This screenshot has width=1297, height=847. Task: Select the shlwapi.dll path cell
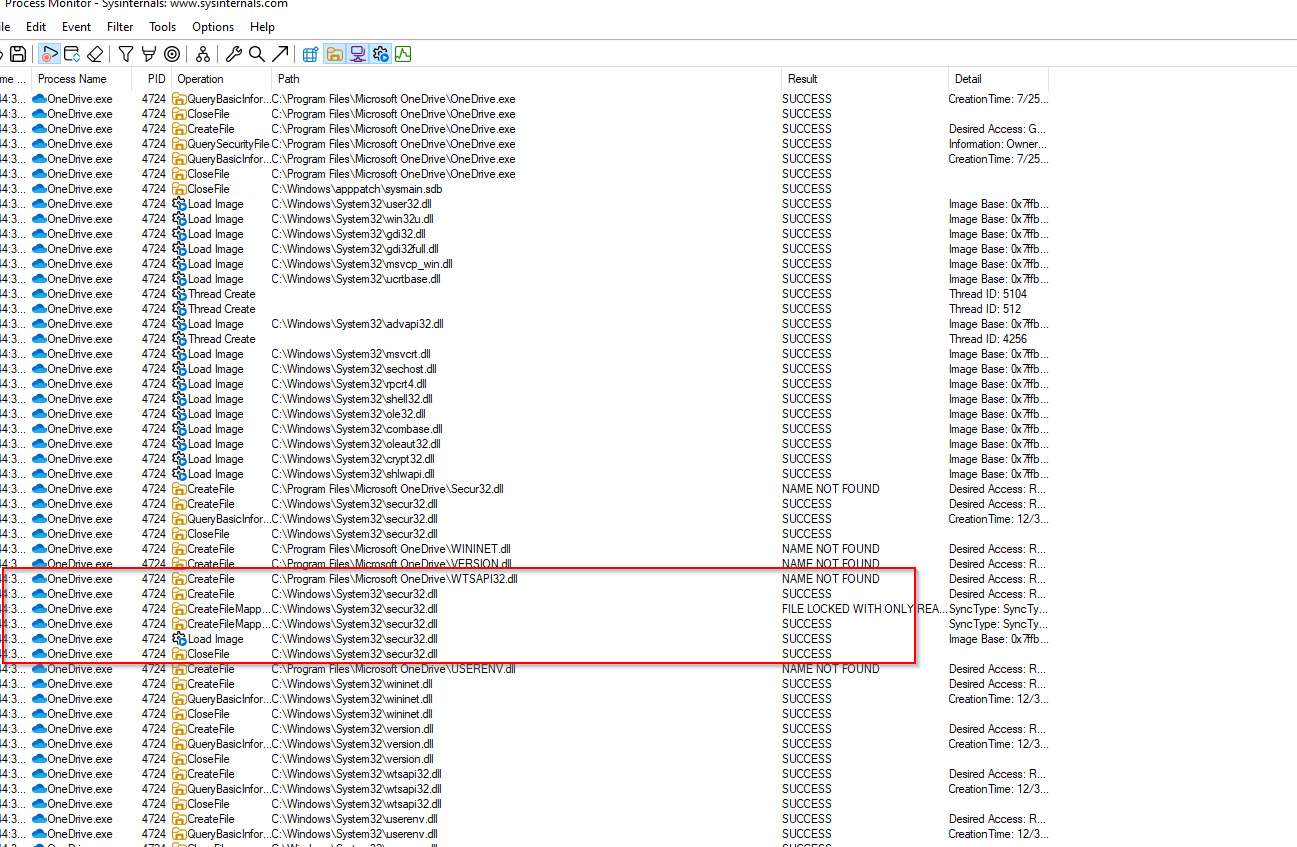[353, 474]
